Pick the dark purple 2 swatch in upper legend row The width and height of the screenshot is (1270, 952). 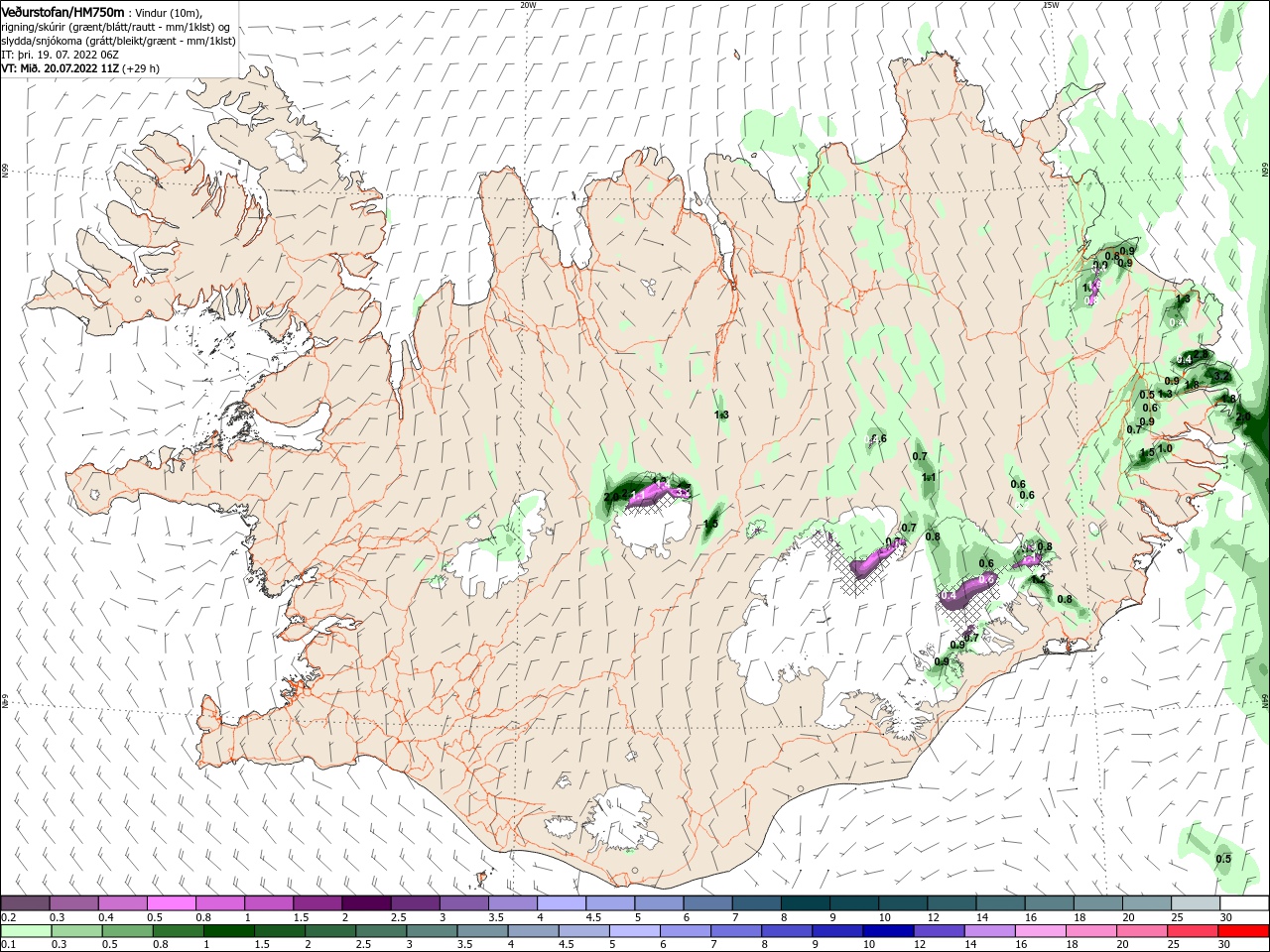pos(366,903)
